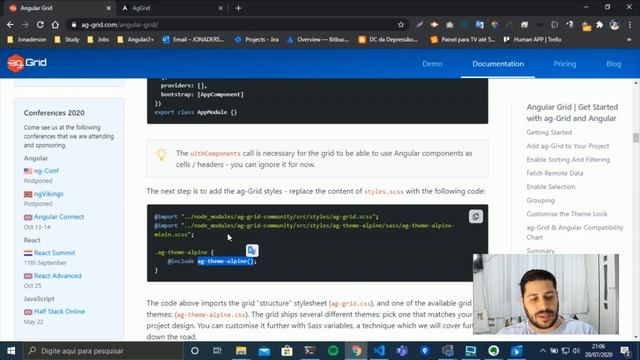The height and width of the screenshot is (360, 640).
Task: Open Task View on the taskbar
Action: pyautogui.click(x=217, y=351)
